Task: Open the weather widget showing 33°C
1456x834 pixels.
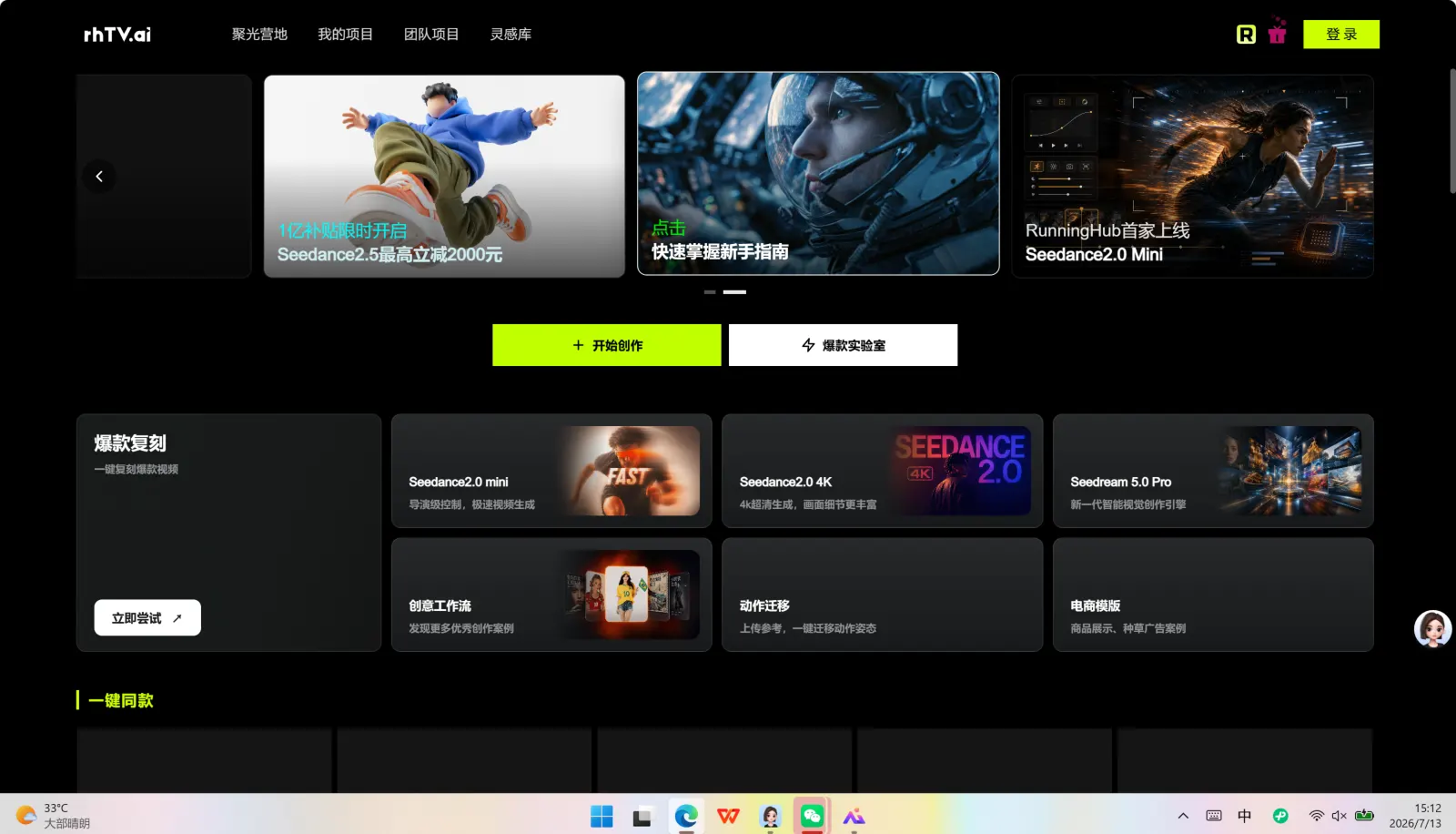Action: click(55, 815)
